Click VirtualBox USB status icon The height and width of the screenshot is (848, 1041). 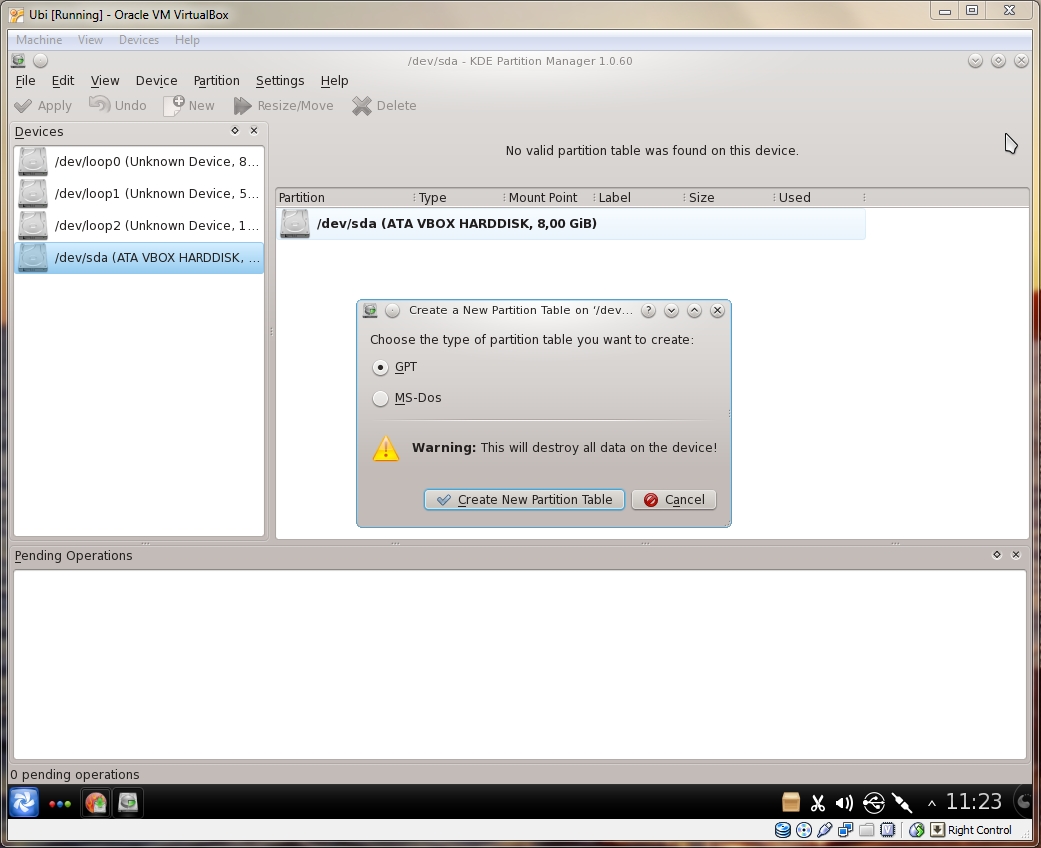pyautogui.click(x=825, y=830)
